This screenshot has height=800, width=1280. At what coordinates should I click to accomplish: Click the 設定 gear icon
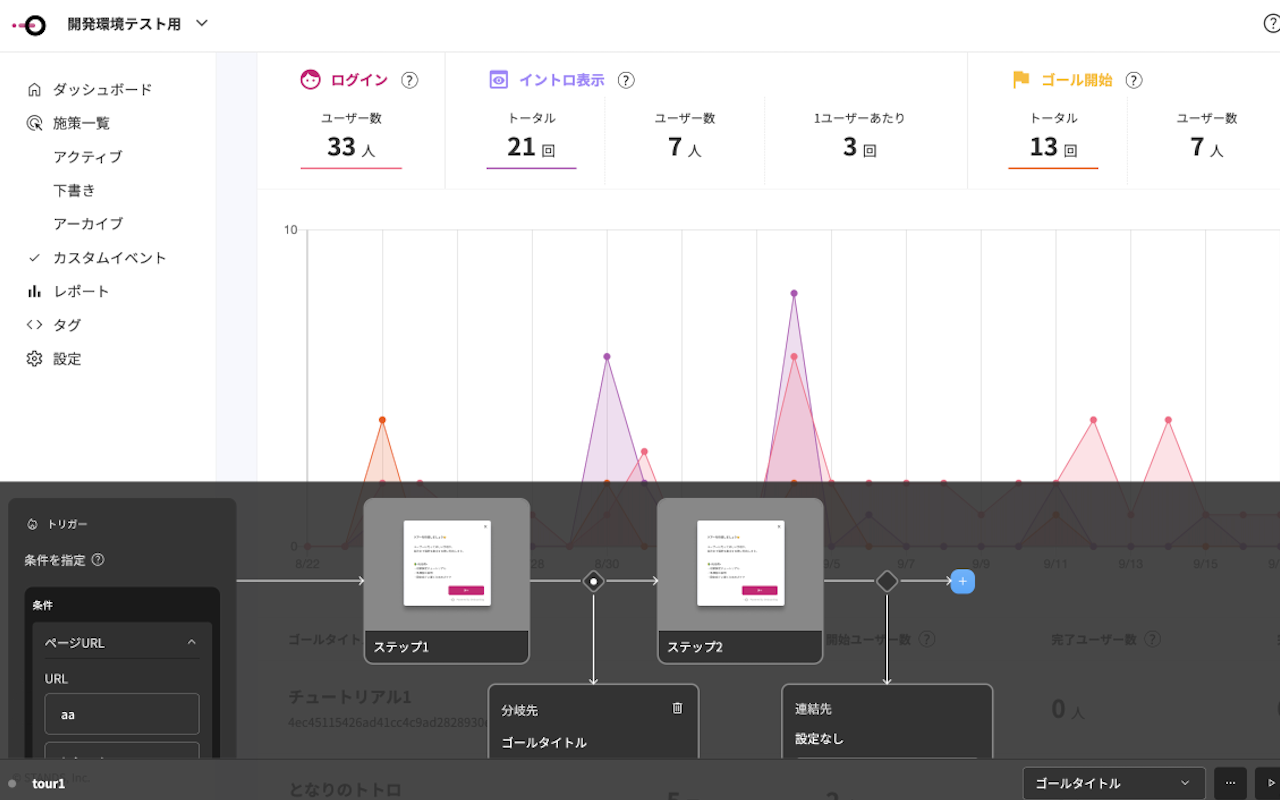[34, 359]
